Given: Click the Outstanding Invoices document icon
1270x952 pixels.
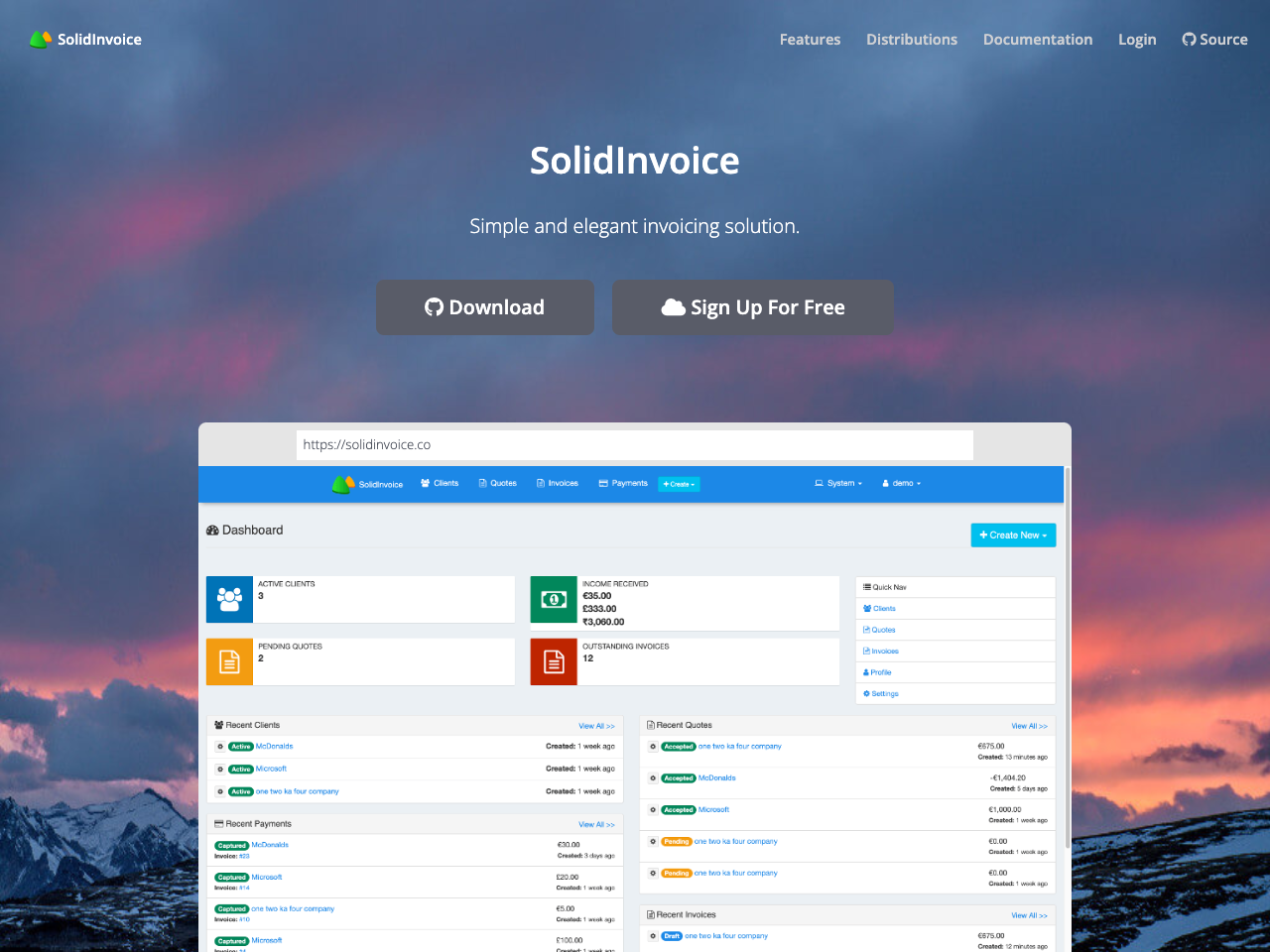Looking at the screenshot, I should click(554, 661).
